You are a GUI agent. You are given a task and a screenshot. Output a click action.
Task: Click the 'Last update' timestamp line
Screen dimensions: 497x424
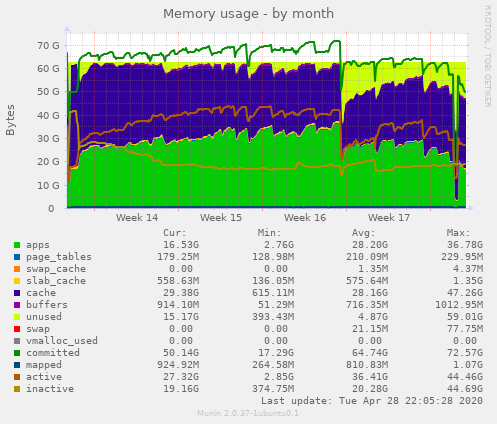372,401
